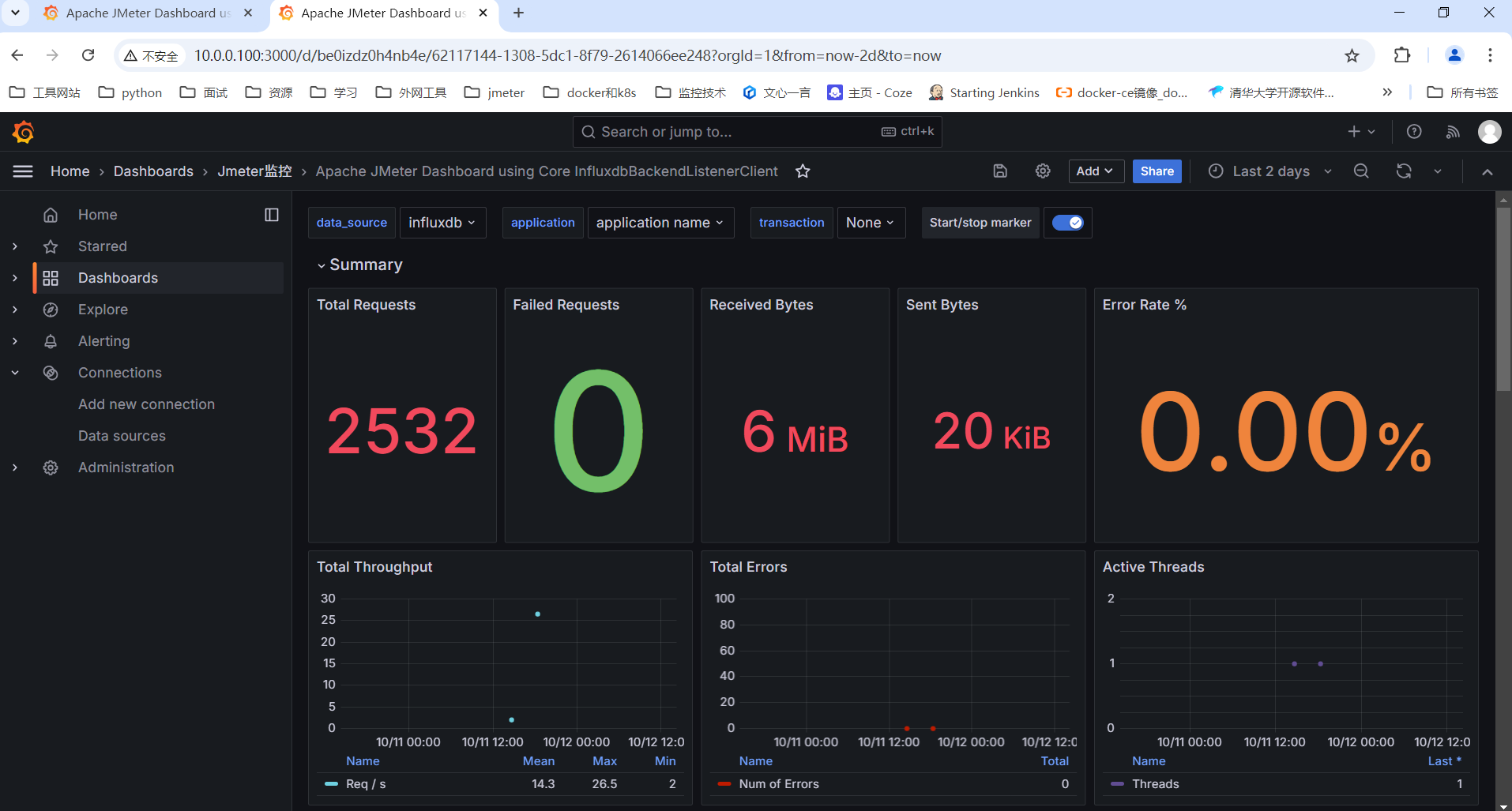Open user profile avatar
The image size is (1512, 811).
(1490, 132)
